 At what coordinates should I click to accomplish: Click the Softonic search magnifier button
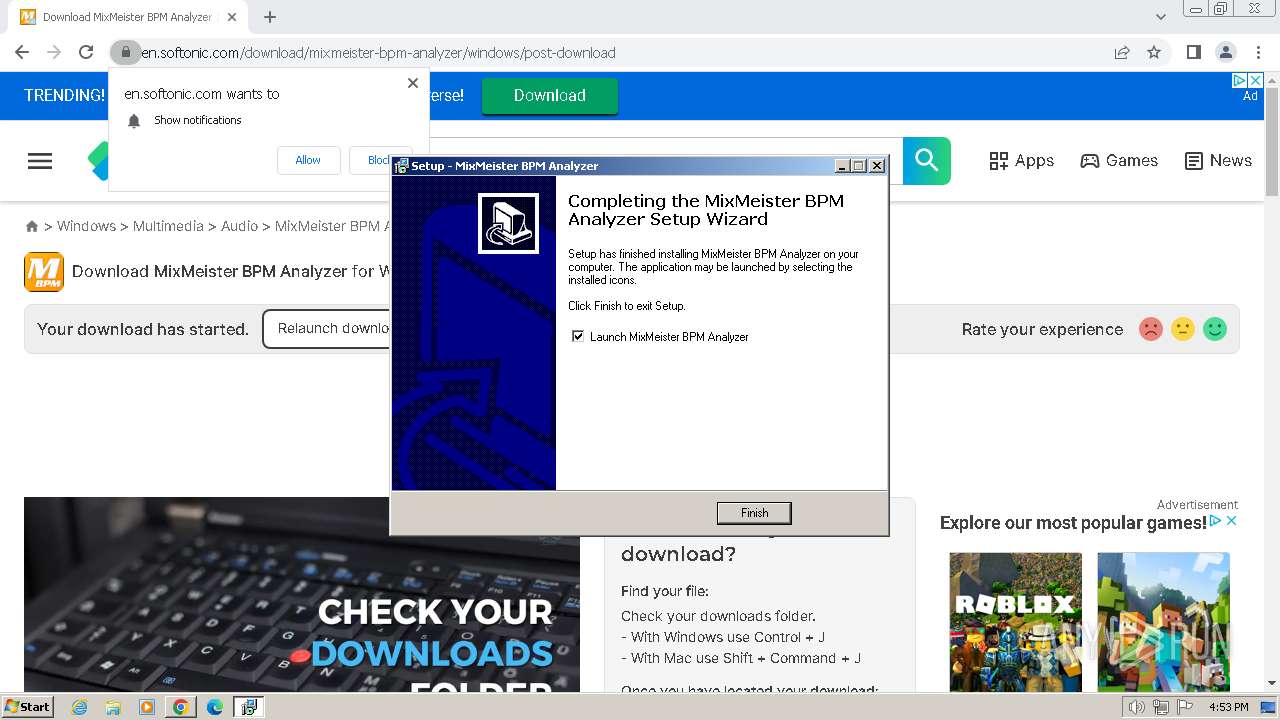click(x=927, y=160)
